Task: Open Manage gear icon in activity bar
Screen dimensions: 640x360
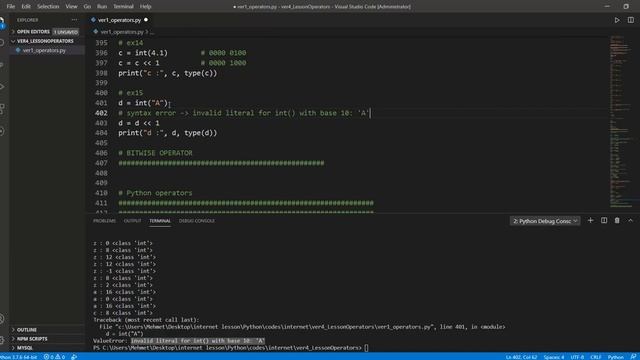Action: (x=2, y=340)
